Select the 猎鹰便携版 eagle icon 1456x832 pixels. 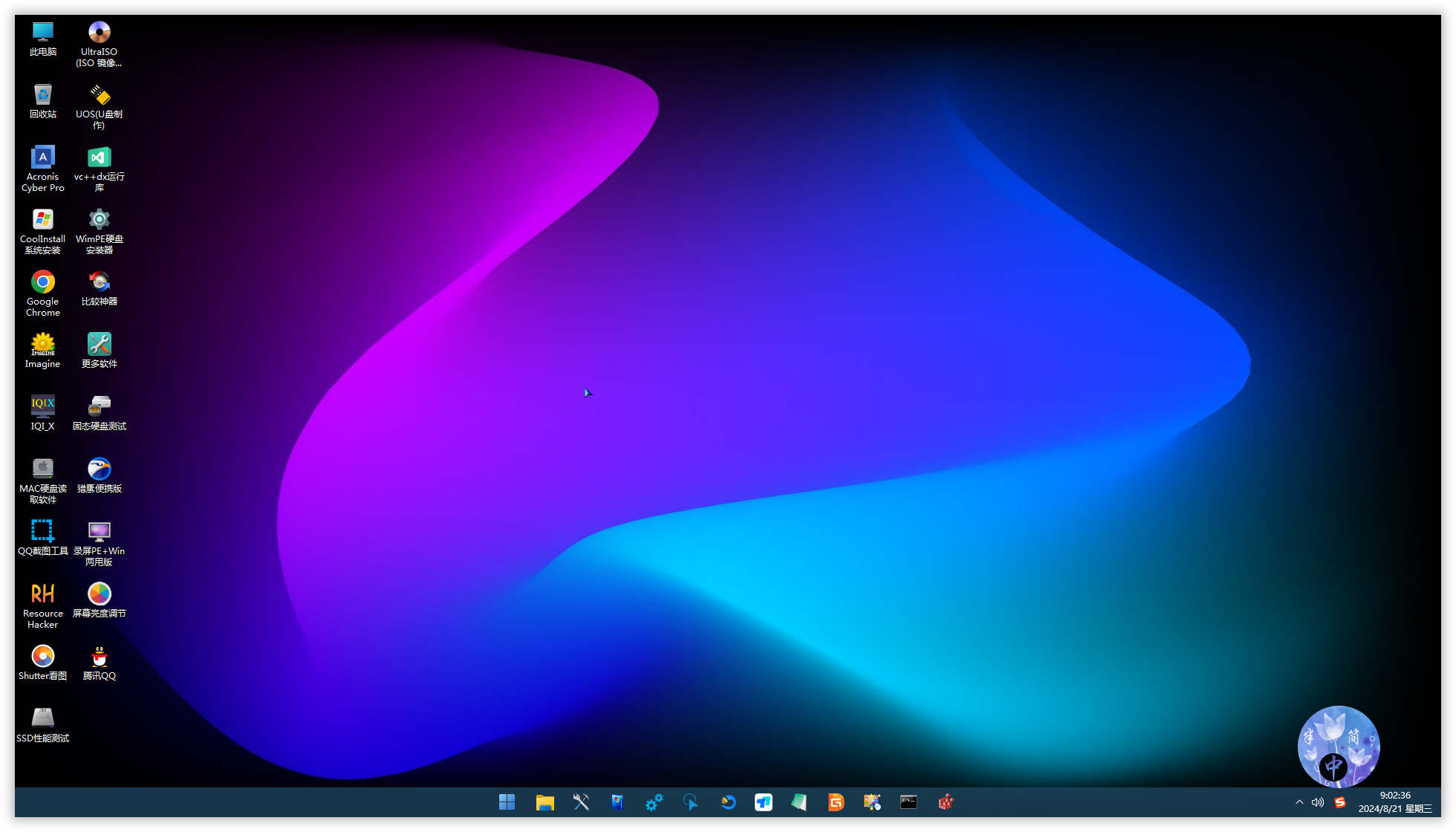click(x=99, y=475)
